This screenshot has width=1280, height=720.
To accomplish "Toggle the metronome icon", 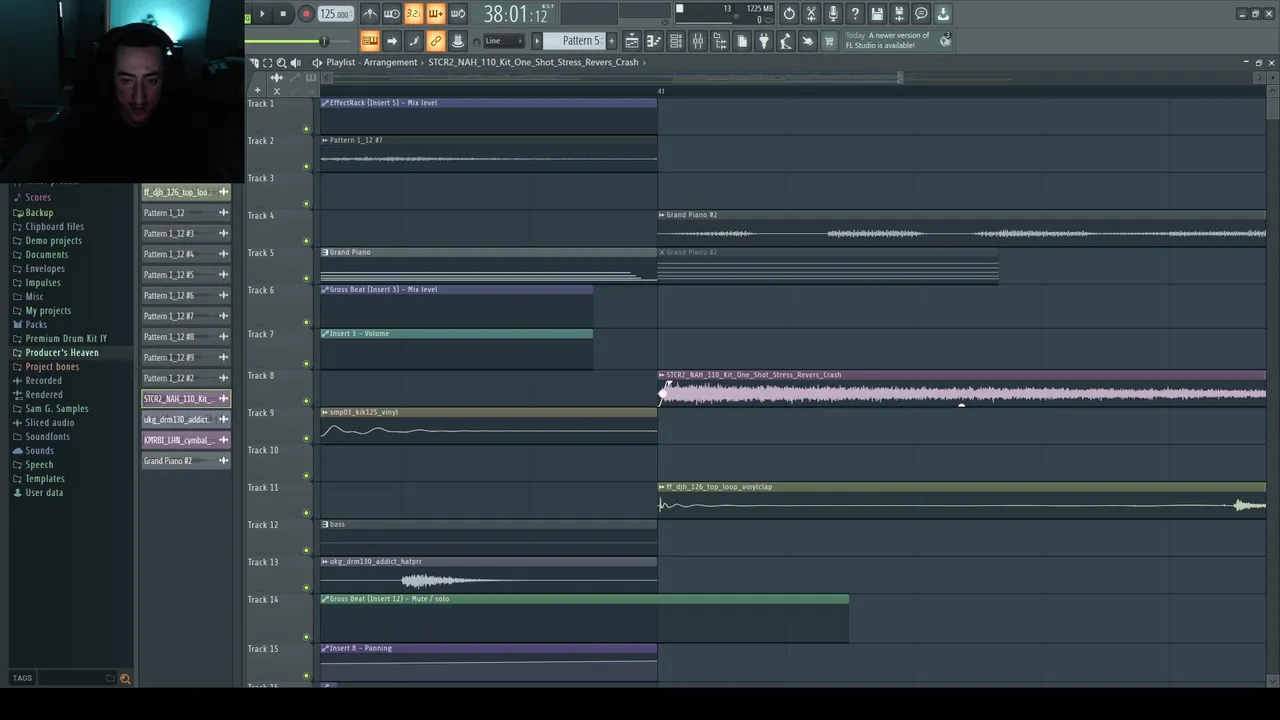I will coord(370,14).
